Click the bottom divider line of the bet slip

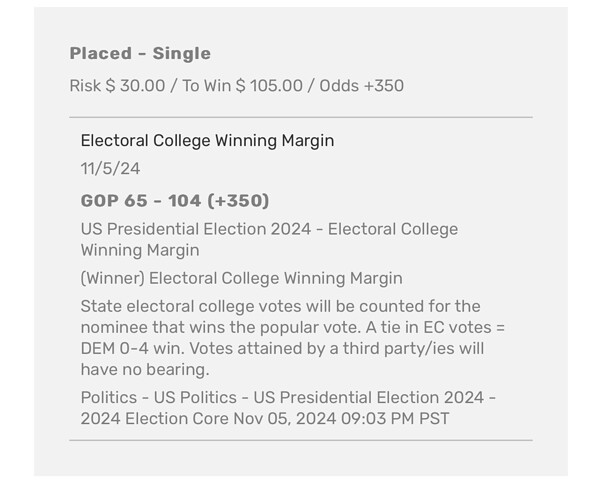click(300, 440)
